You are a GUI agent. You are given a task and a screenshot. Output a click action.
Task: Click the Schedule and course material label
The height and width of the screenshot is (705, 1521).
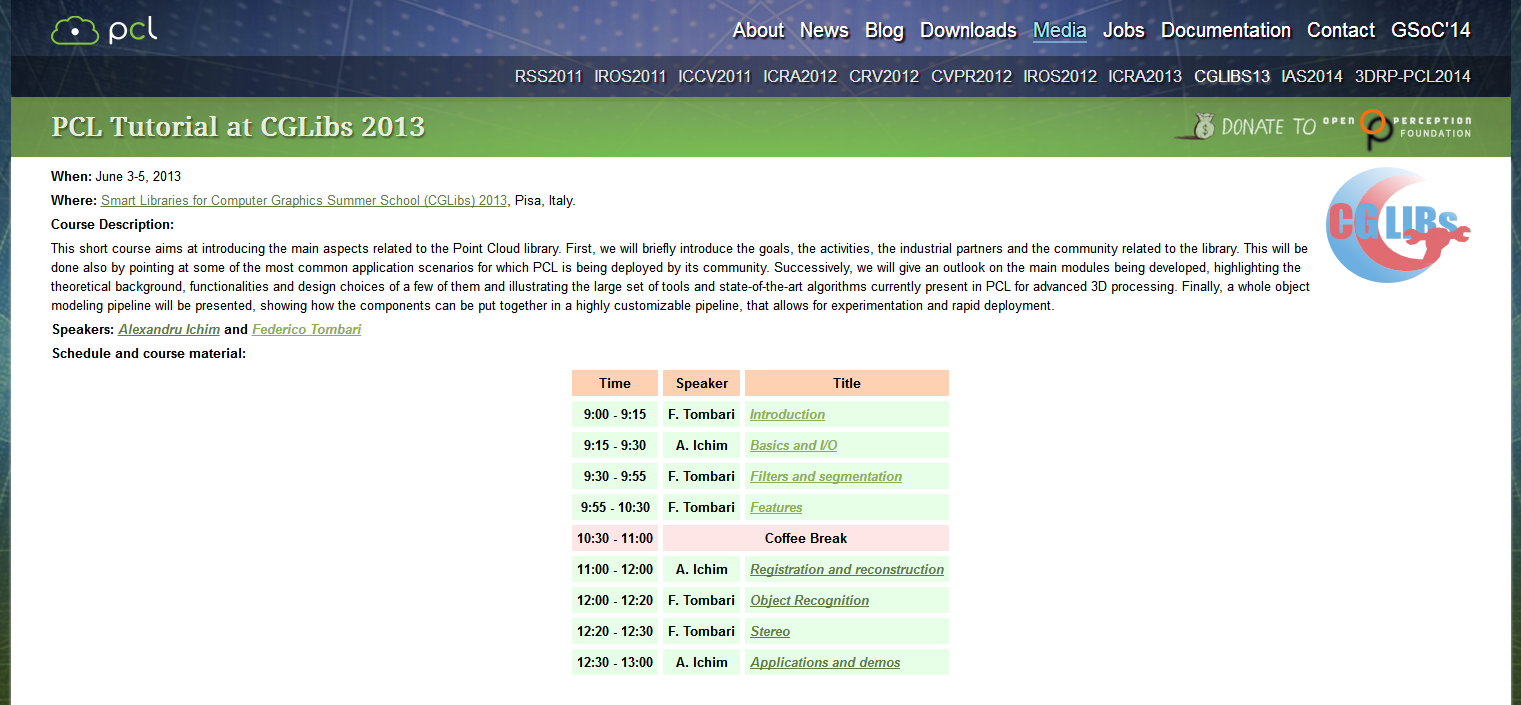[149, 353]
